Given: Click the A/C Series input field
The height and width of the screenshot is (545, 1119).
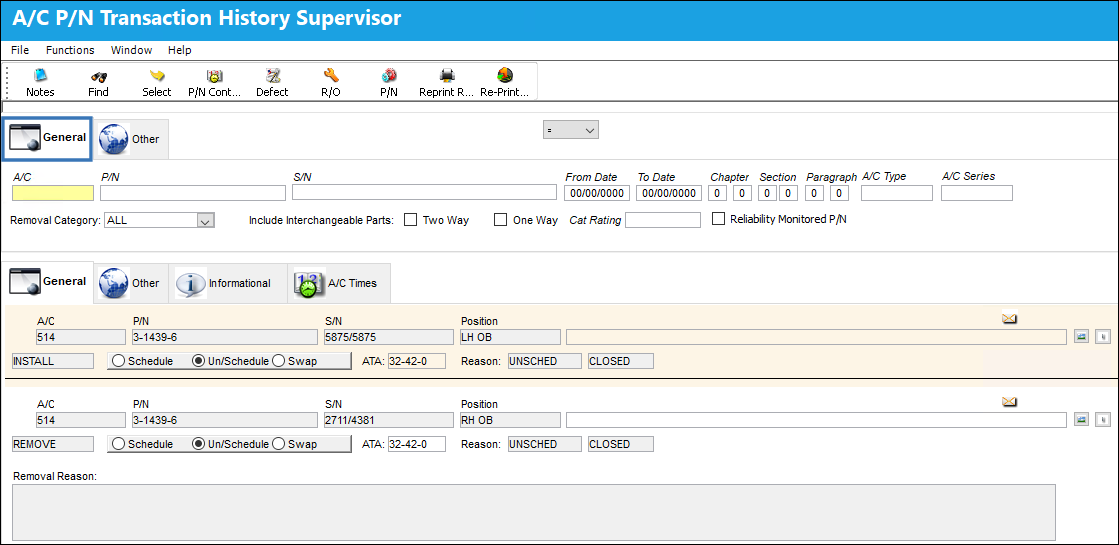Looking at the screenshot, I should click(977, 193).
